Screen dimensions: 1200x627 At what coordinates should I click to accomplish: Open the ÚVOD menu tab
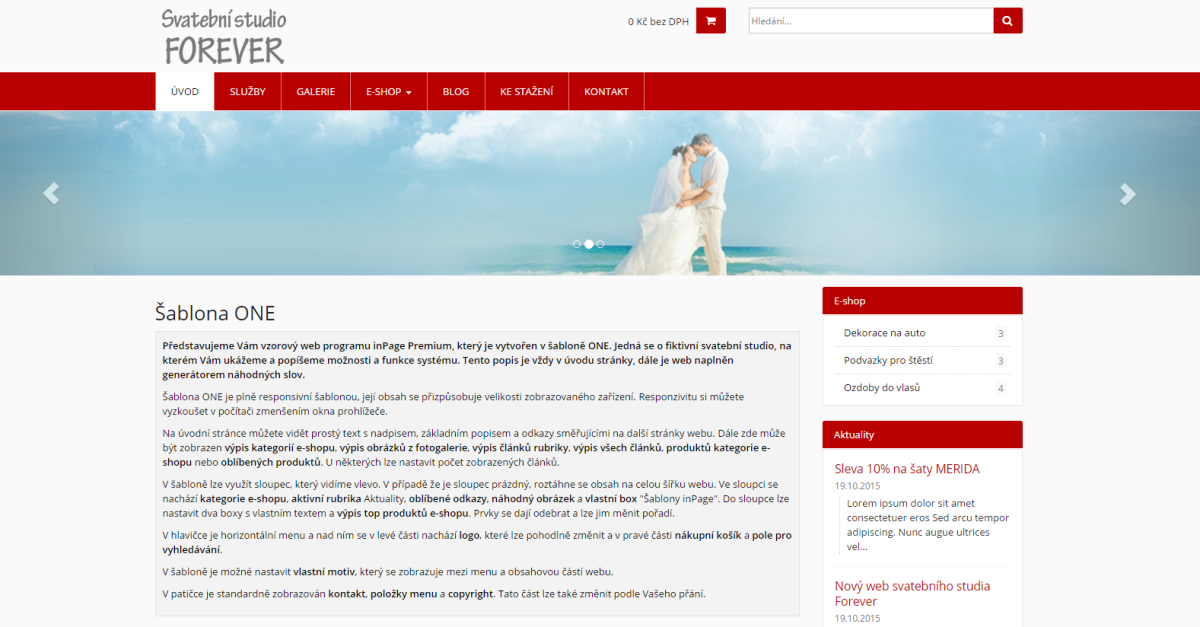185,92
